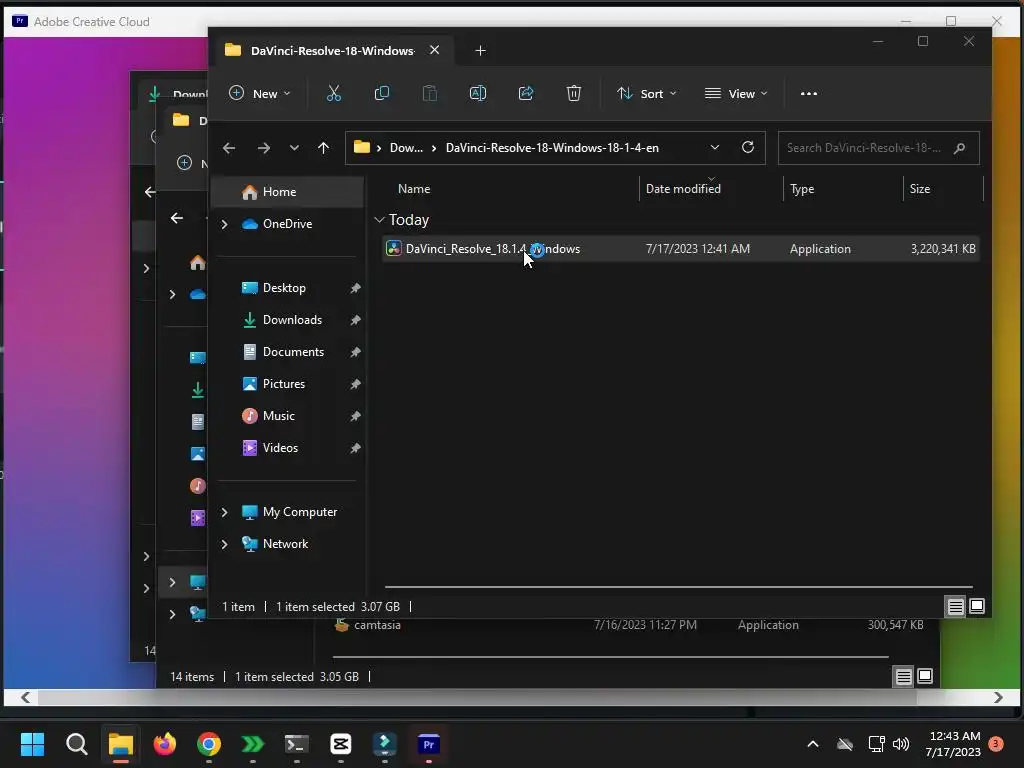Open Pictures in navigation pane

(283, 384)
